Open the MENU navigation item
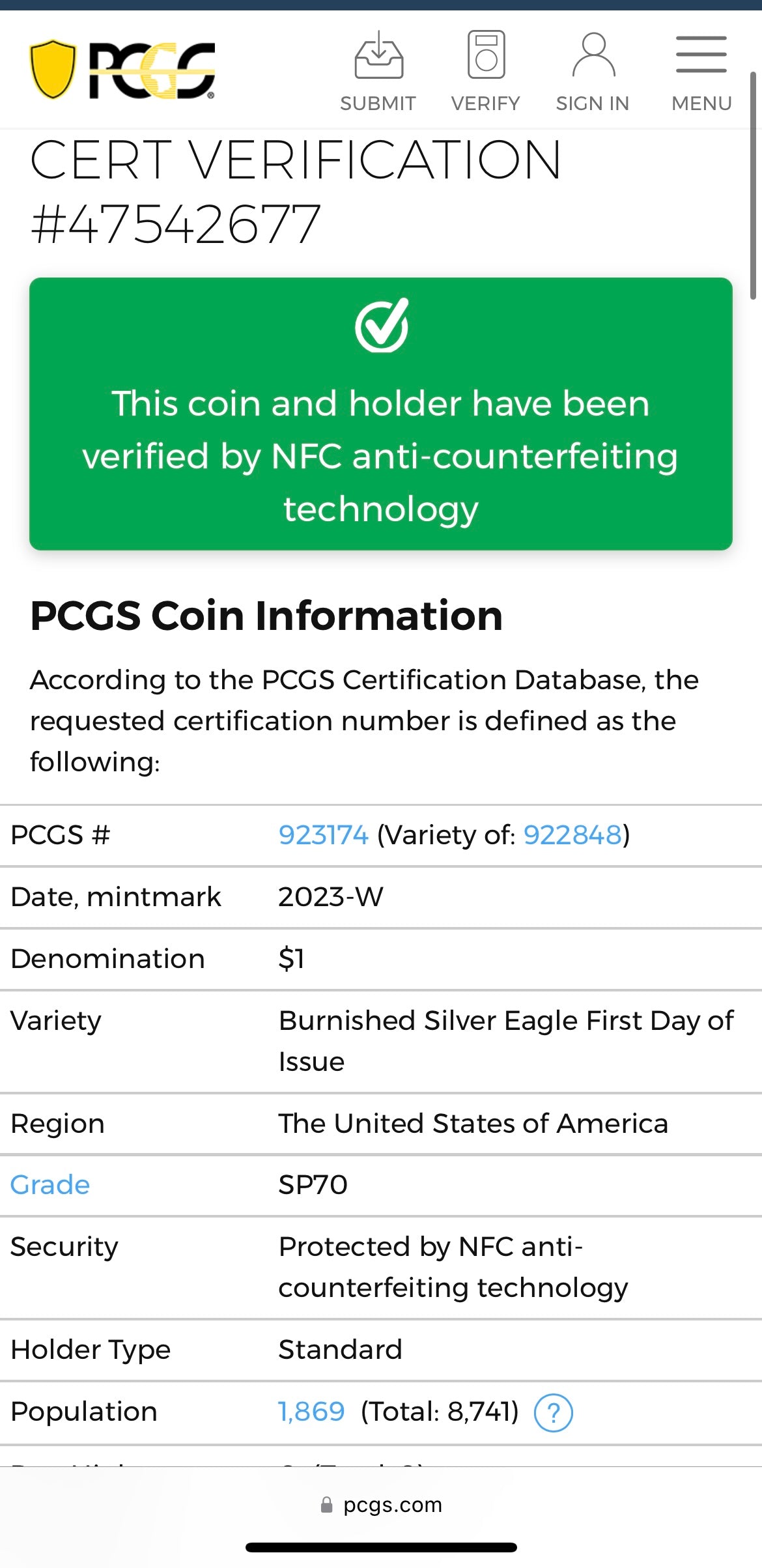Image resolution: width=762 pixels, height=1568 pixels. click(701, 103)
